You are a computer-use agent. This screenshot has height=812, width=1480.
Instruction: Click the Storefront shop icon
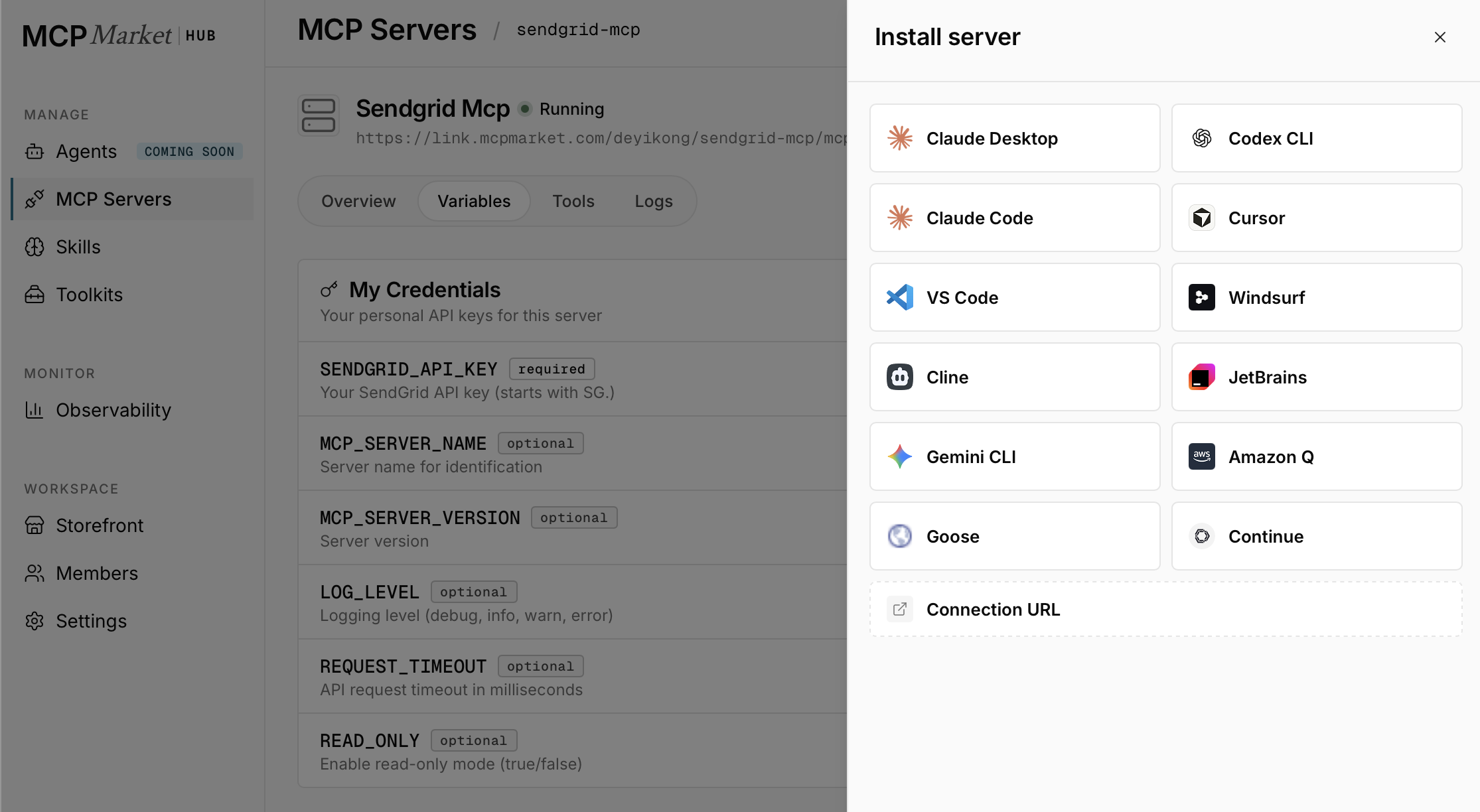pyautogui.click(x=35, y=525)
